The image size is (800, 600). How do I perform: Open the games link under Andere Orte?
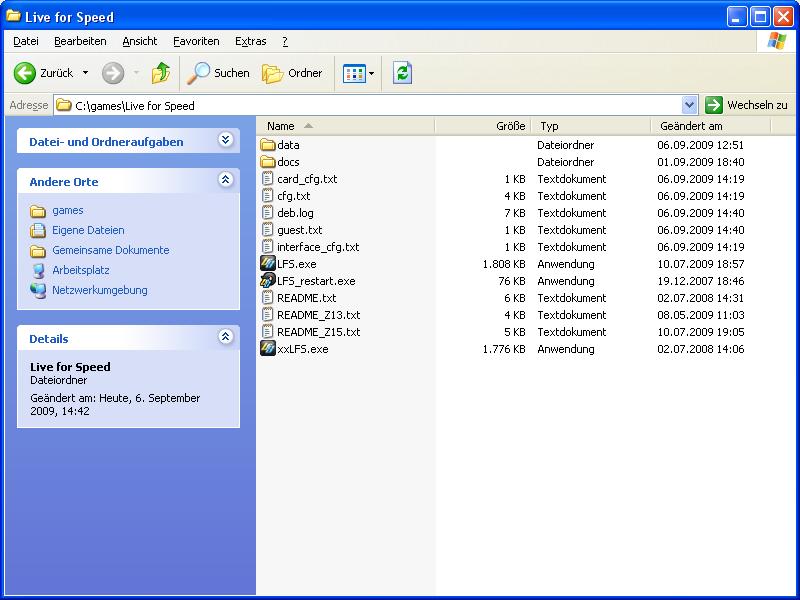point(67,210)
